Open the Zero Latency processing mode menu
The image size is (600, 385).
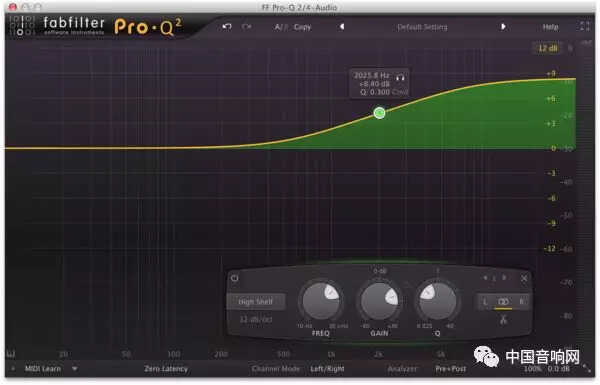click(166, 369)
